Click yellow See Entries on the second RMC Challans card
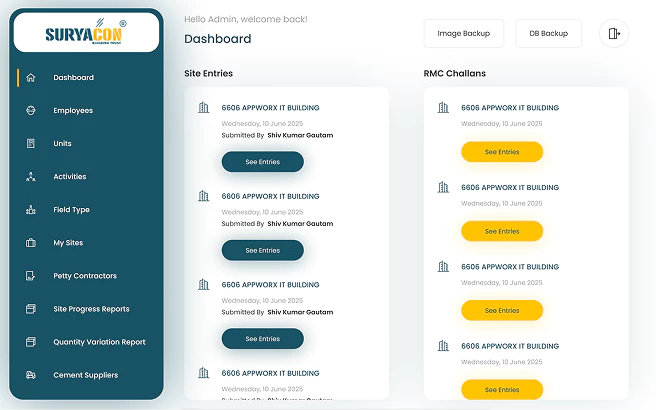657x410 pixels. point(502,231)
